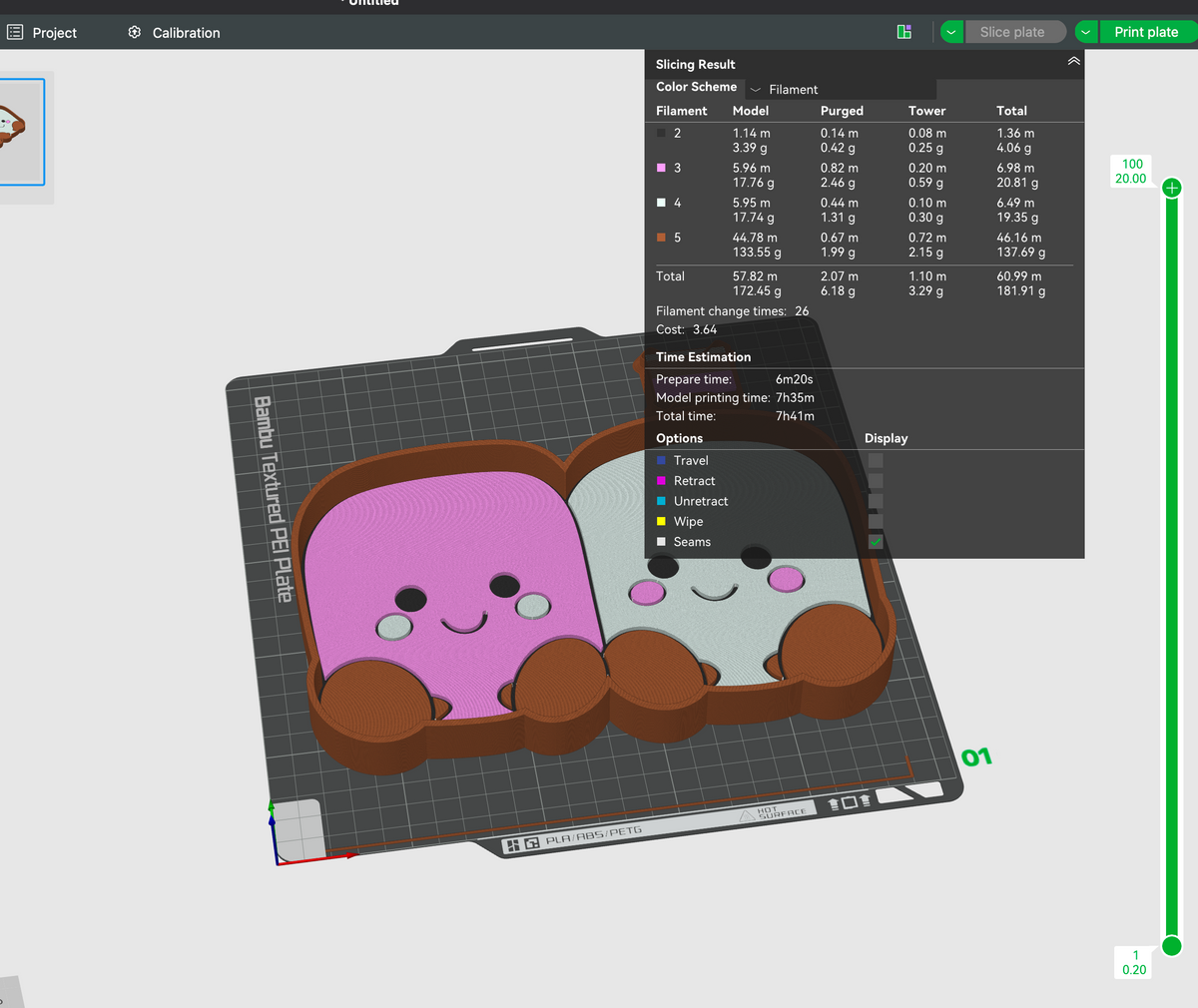This screenshot has width=1198, height=1008.
Task: Click the plate 01 number label
Action: pos(976,756)
